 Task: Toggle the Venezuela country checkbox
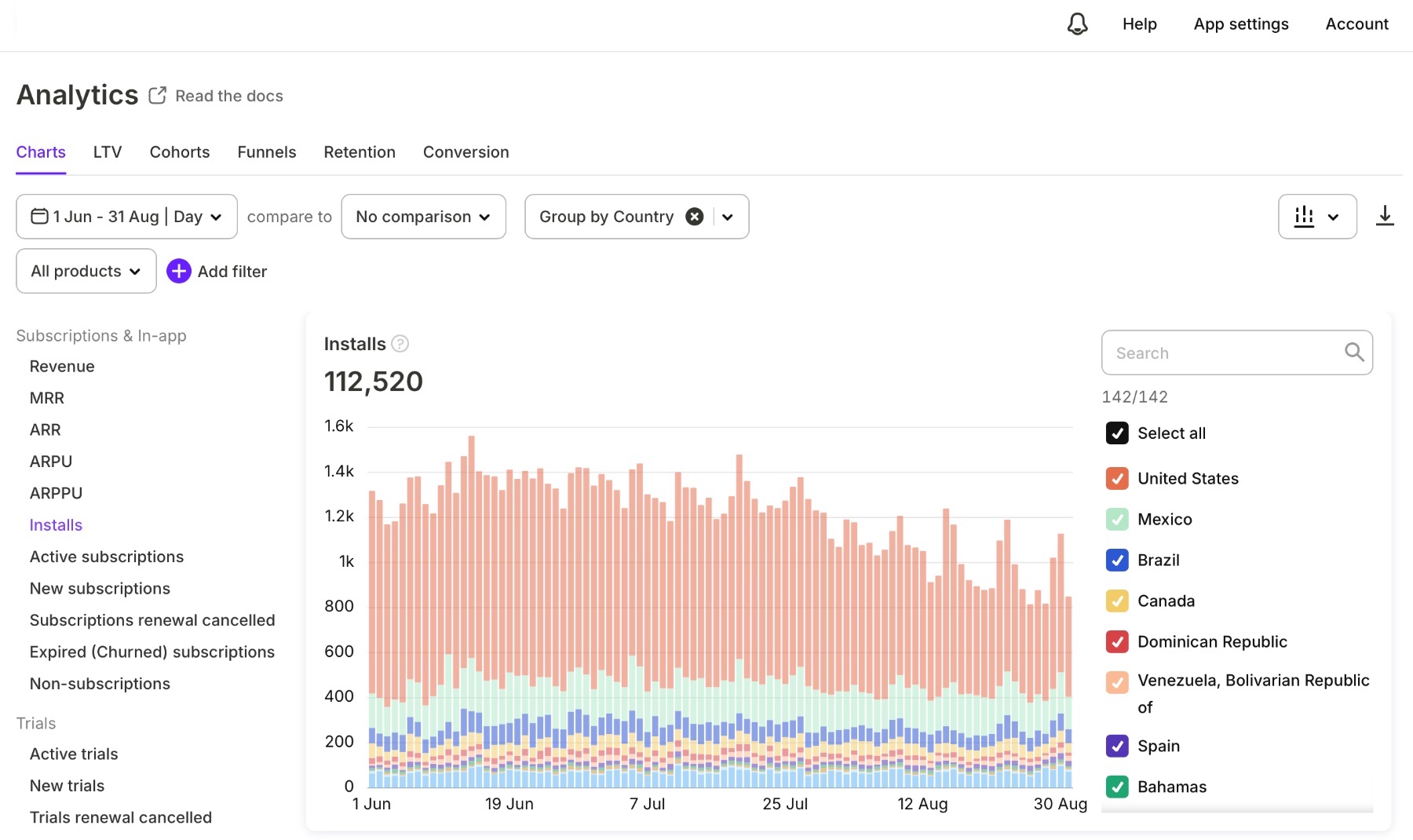pyautogui.click(x=1117, y=682)
